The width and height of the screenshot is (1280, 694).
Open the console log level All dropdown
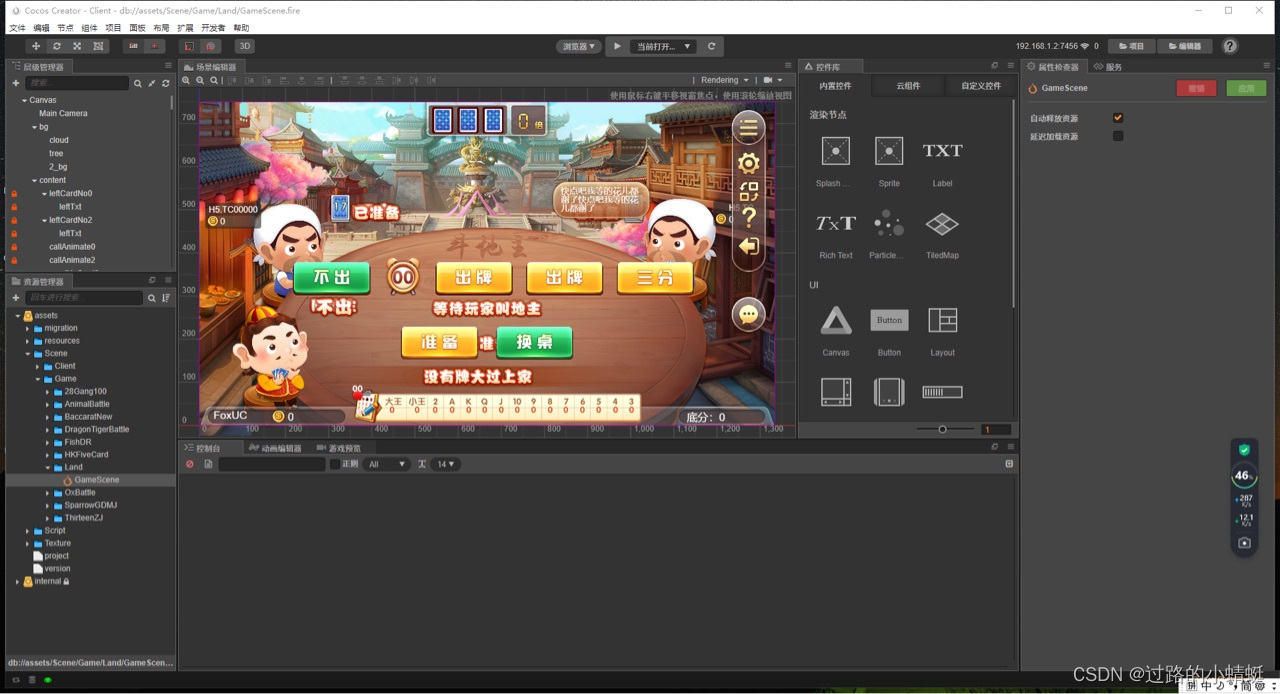coord(387,464)
